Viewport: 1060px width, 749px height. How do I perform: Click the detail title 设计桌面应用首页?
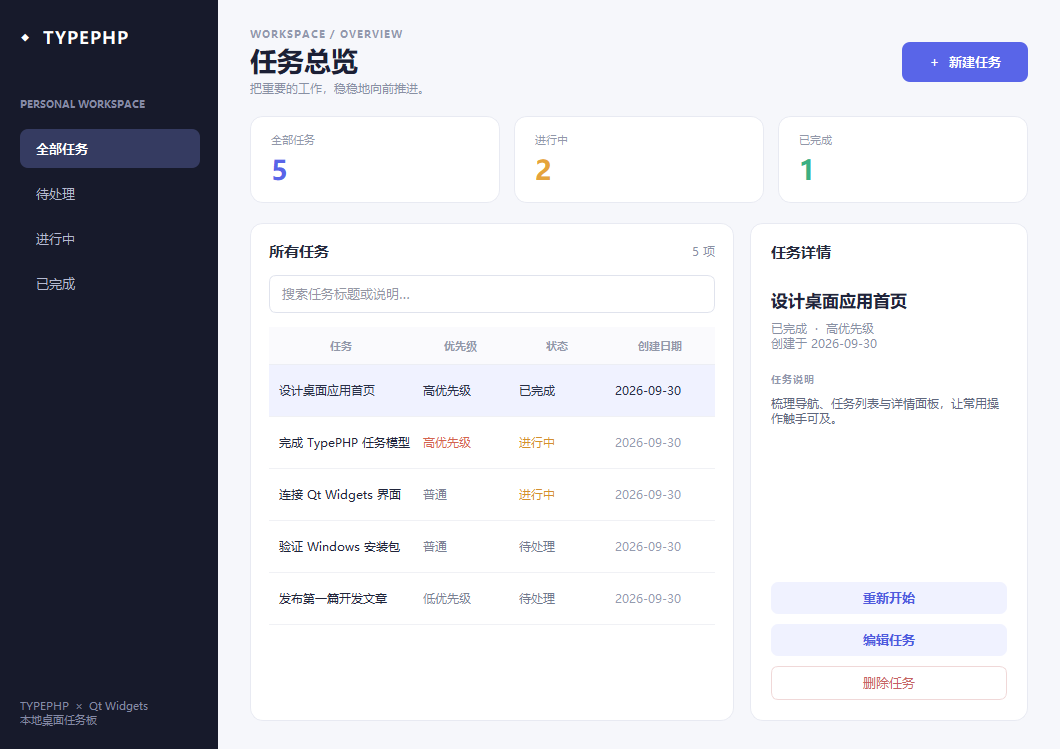pyautogui.click(x=839, y=301)
